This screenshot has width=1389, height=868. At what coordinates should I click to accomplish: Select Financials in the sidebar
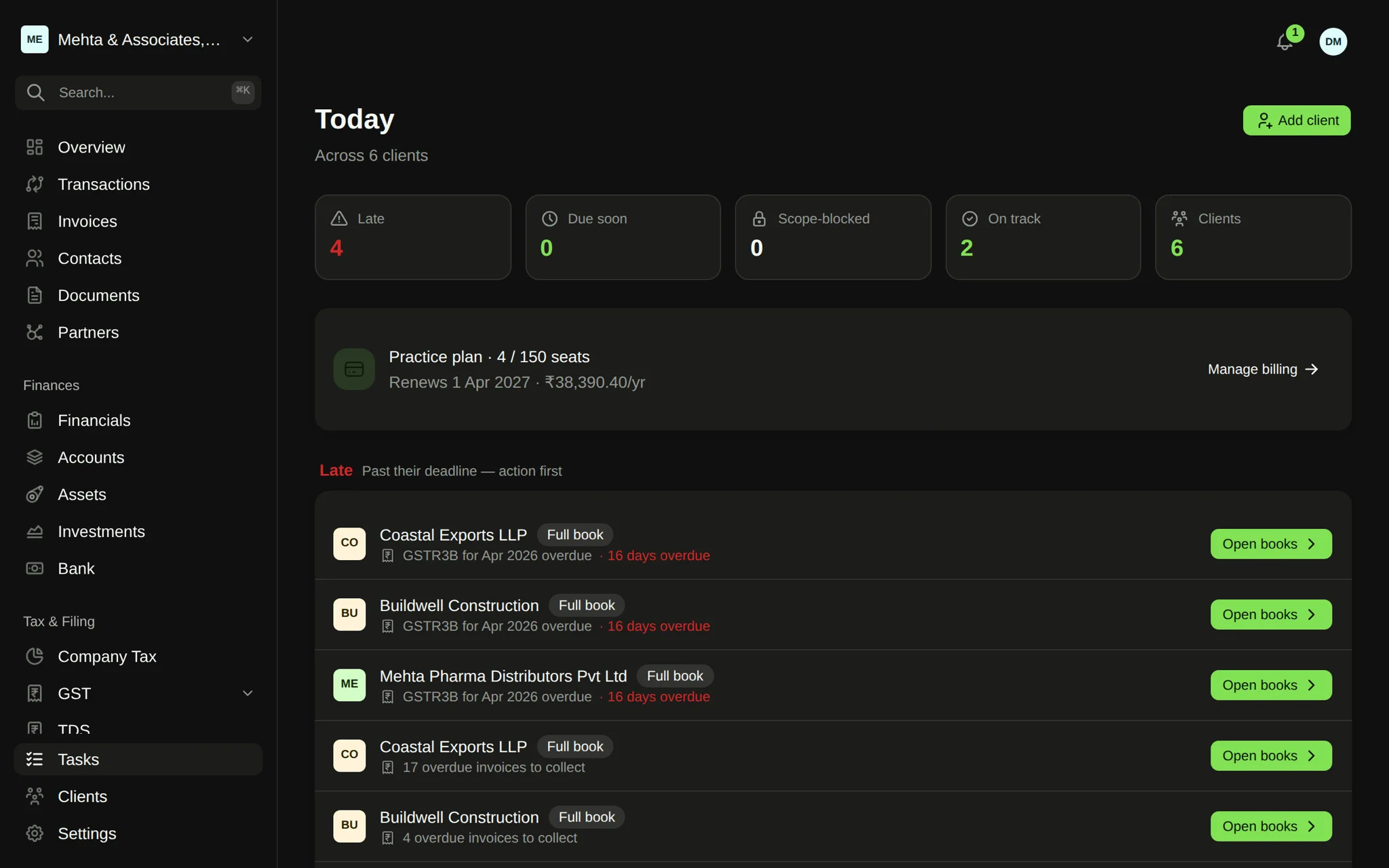coord(138,420)
